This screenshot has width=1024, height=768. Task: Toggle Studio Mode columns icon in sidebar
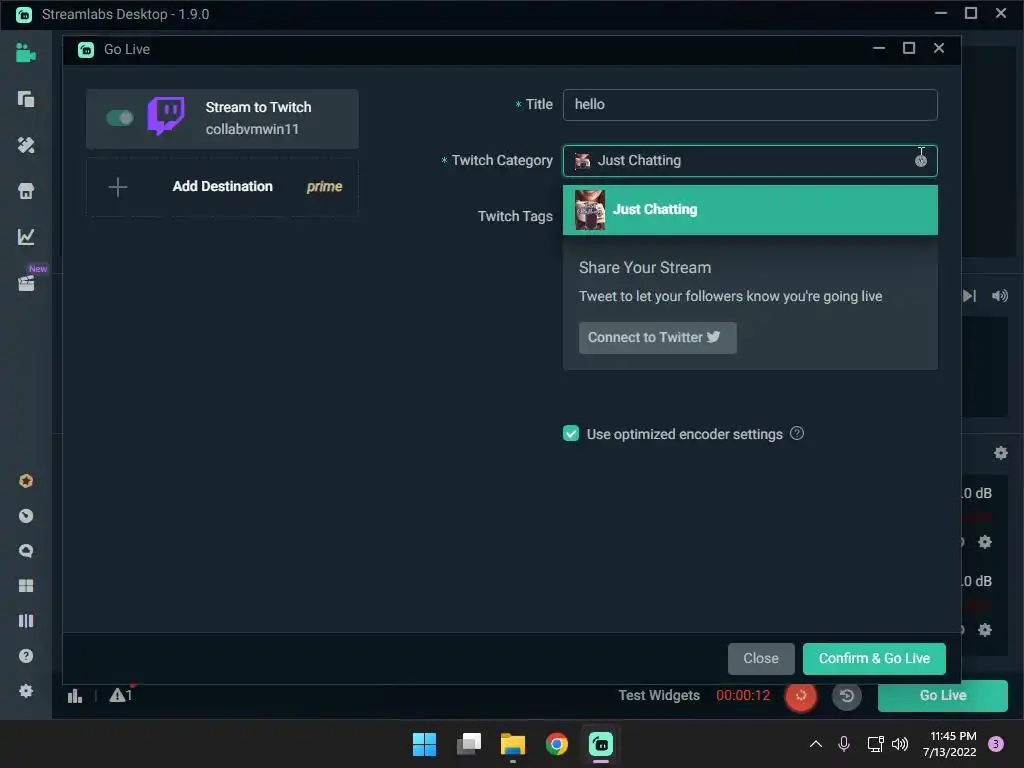(25, 621)
